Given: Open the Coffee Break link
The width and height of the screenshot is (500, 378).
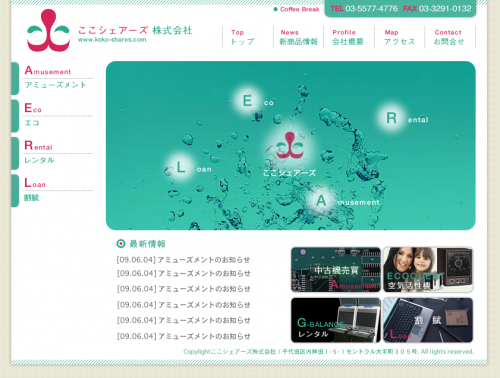Looking at the screenshot, I should pyautogui.click(x=296, y=9).
